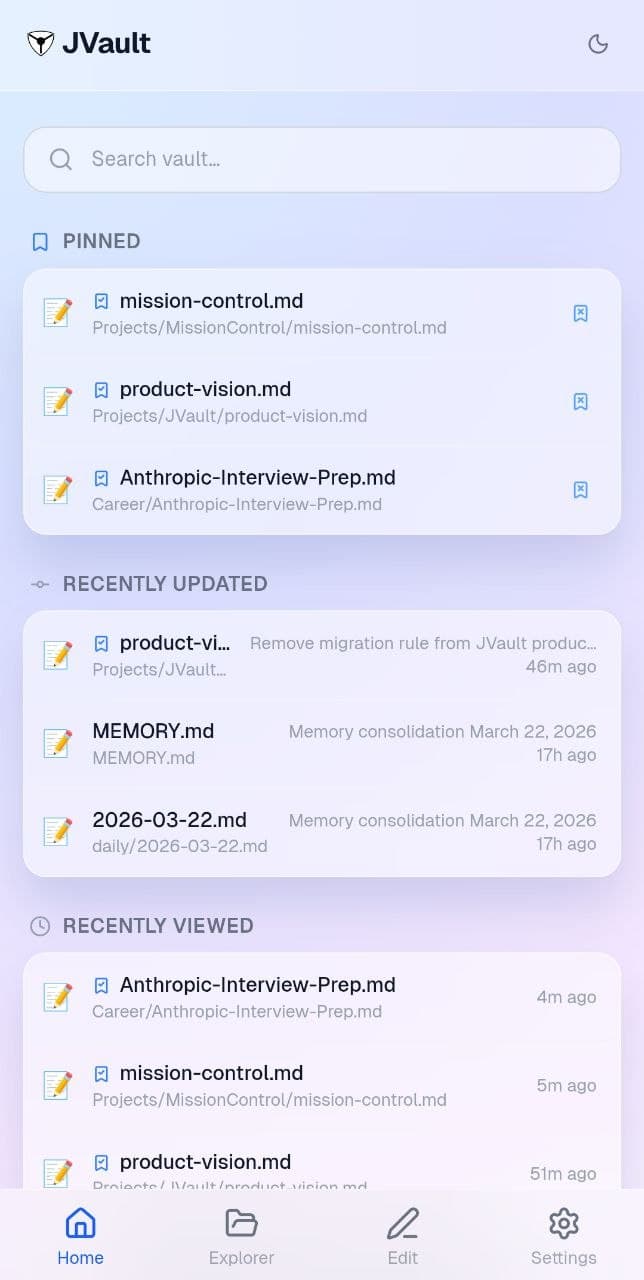The height and width of the screenshot is (1280, 644).
Task: Unpin Anthropic-Interview-Prep.md using its bookmark toggle
Action: (580, 490)
